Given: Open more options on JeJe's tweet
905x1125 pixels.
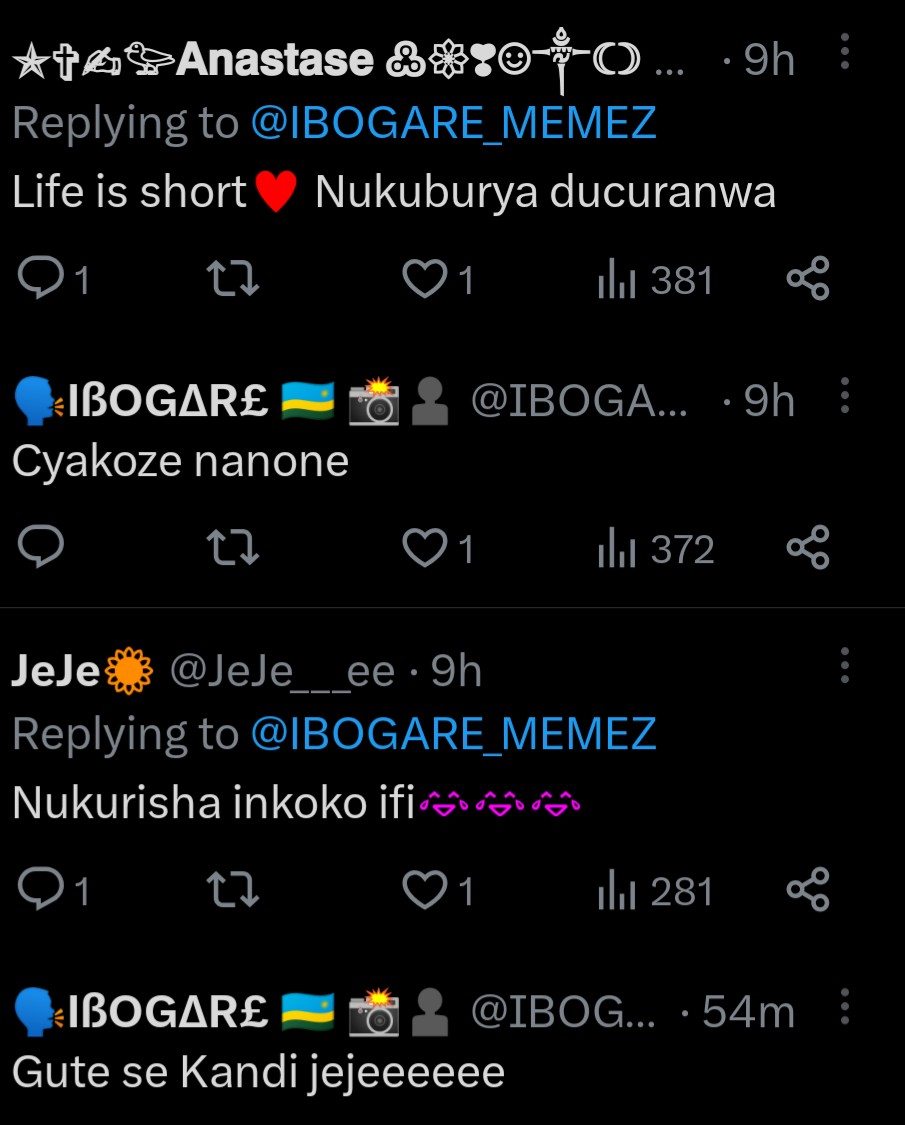Looking at the screenshot, I should [845, 665].
